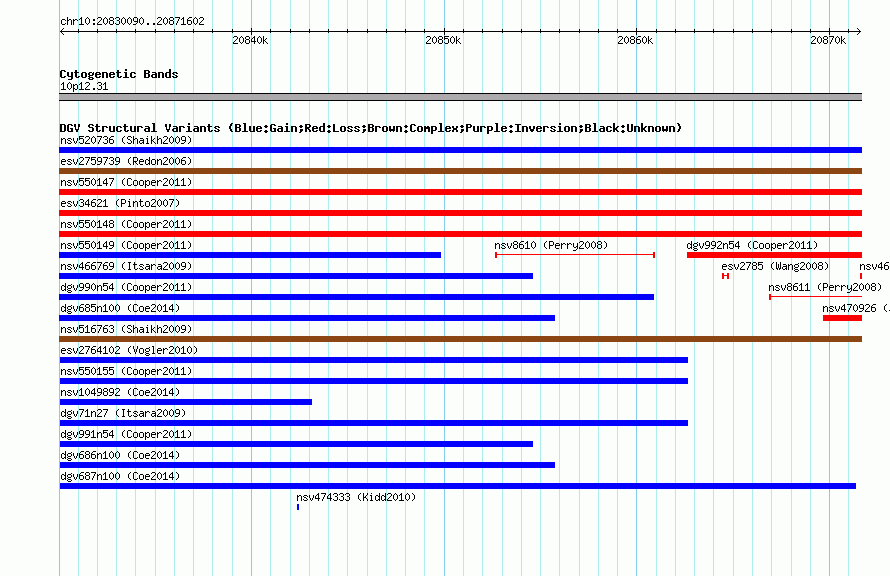Click the brown esv2759739 (Redon2006) bar
This screenshot has width=890, height=576.
pyautogui.click(x=460, y=171)
